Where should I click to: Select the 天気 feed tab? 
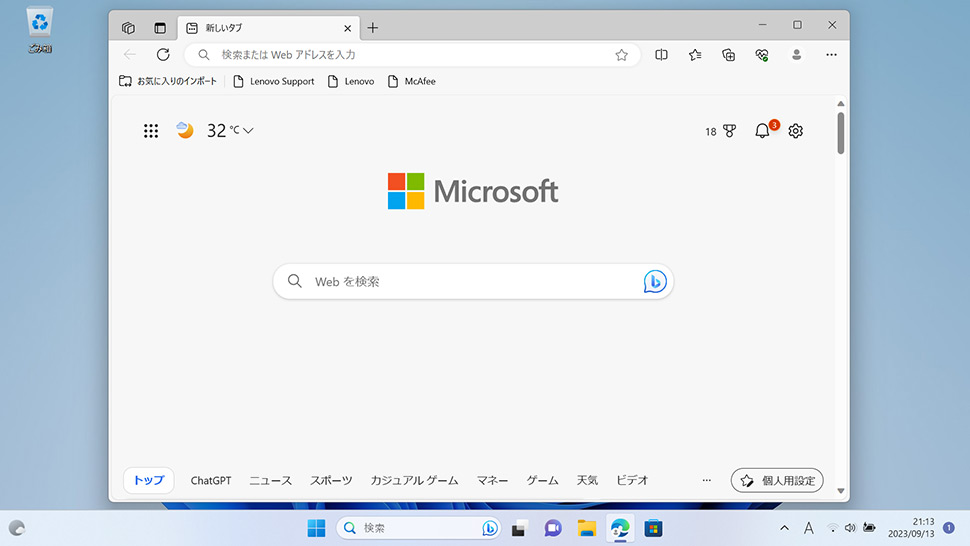pyautogui.click(x=587, y=480)
